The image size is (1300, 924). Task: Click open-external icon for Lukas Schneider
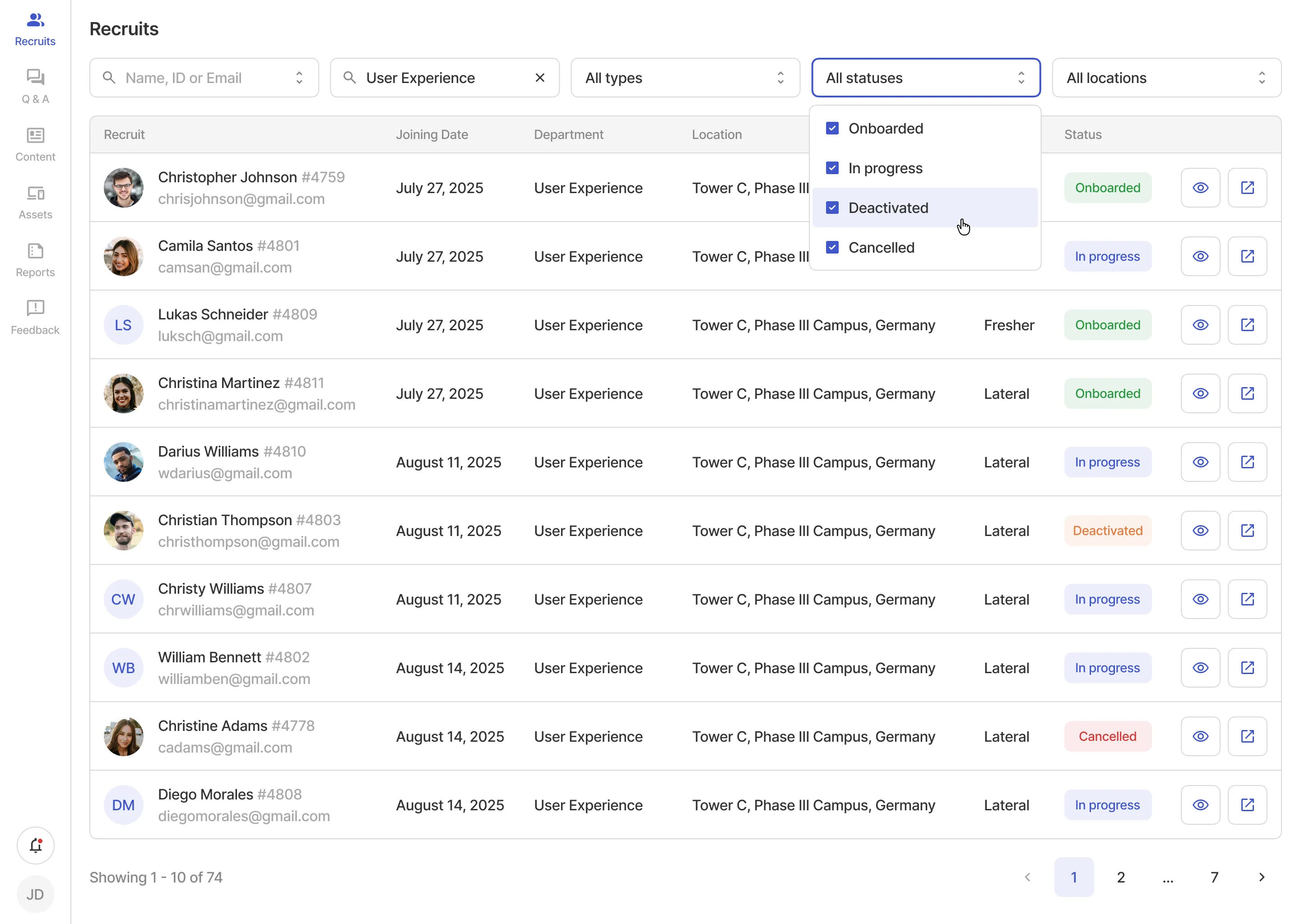(x=1246, y=325)
